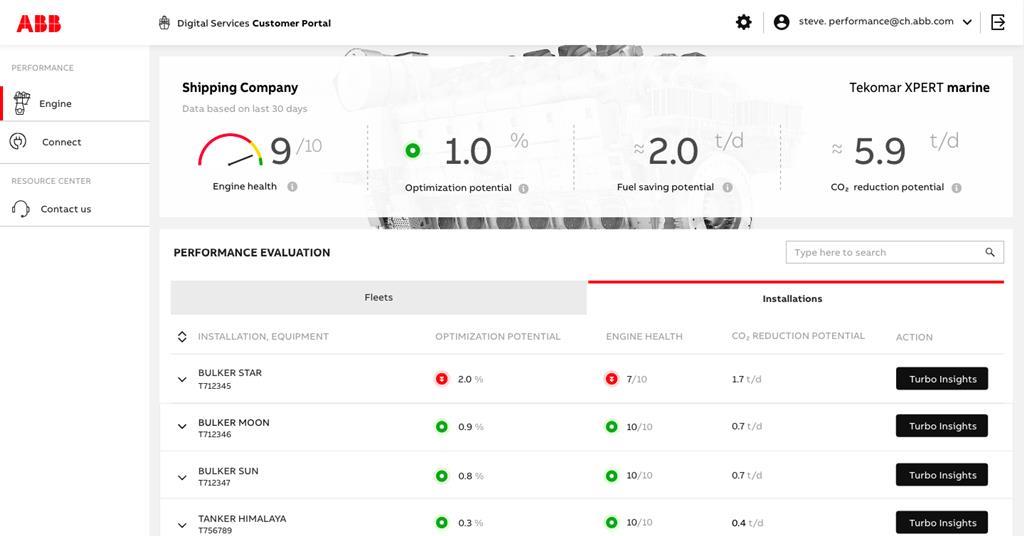Click Bulker Sun green engine health icon
The width and height of the screenshot is (1024, 536).
point(611,476)
